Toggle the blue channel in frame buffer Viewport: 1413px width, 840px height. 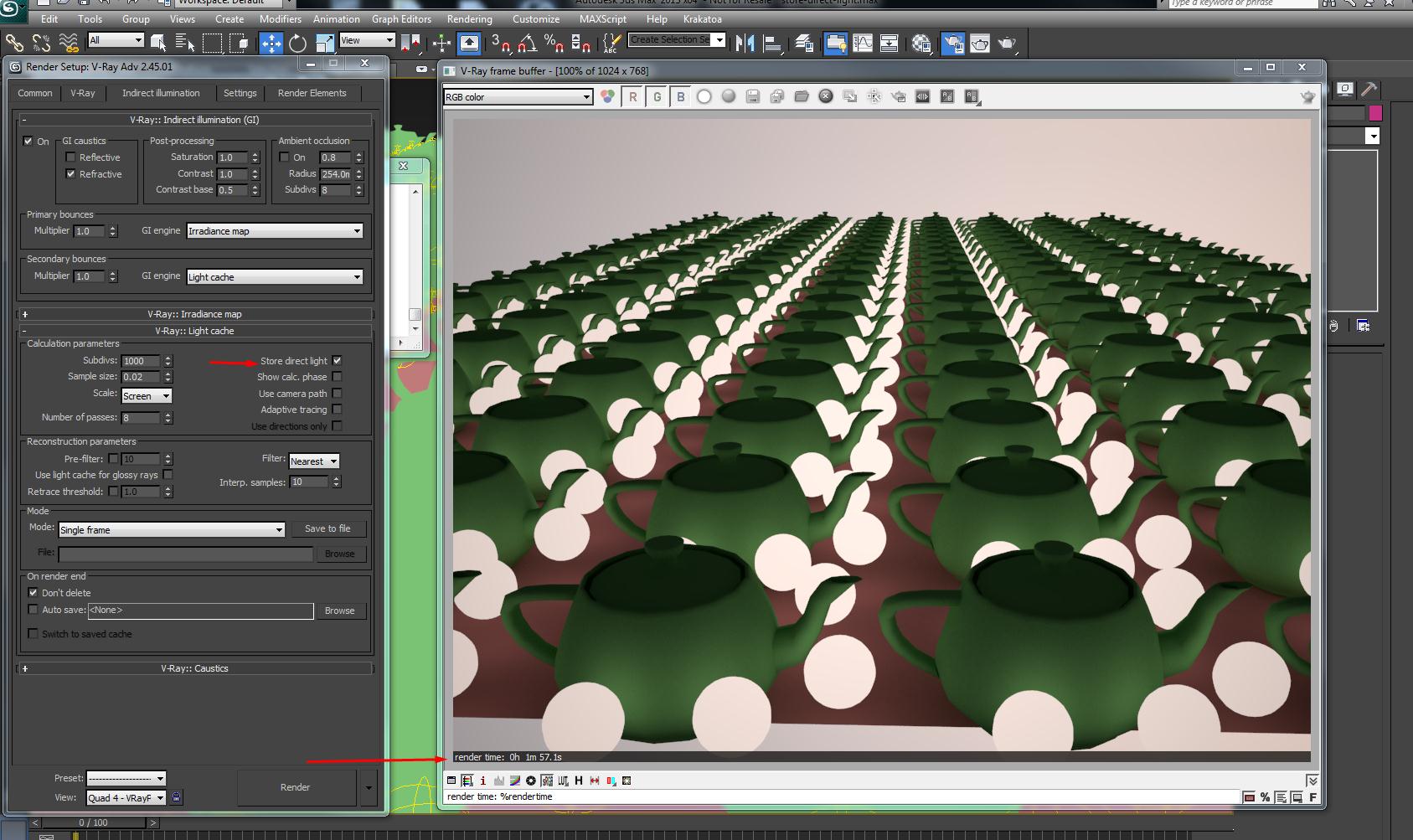pyautogui.click(x=681, y=97)
